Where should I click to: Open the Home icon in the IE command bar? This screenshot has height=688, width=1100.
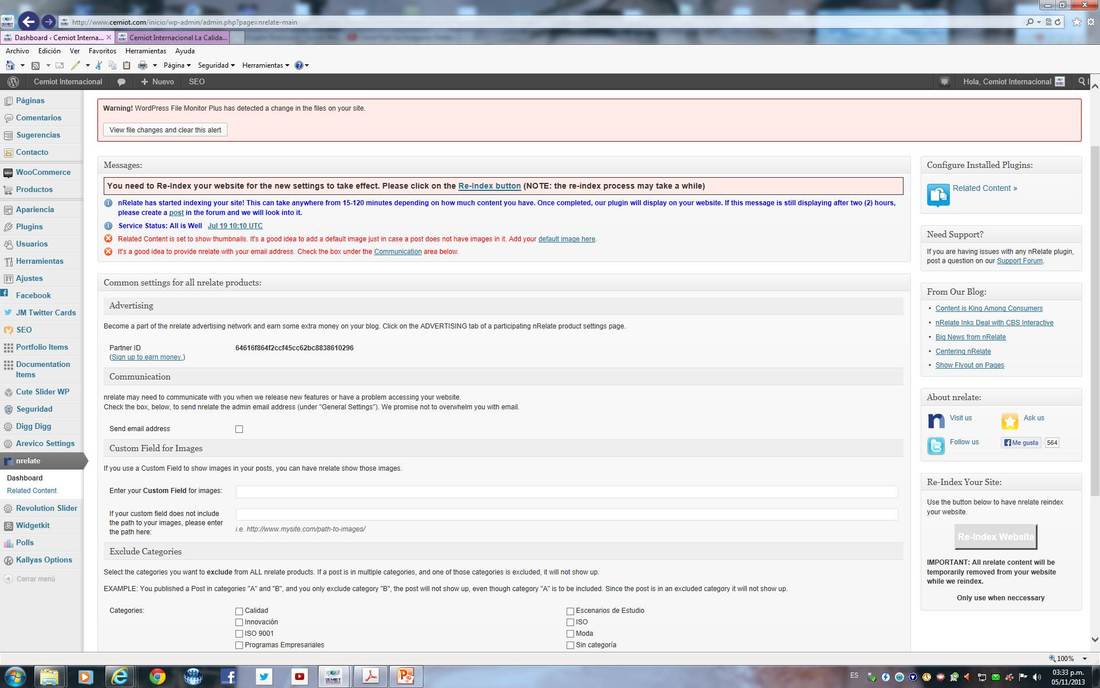point(10,65)
